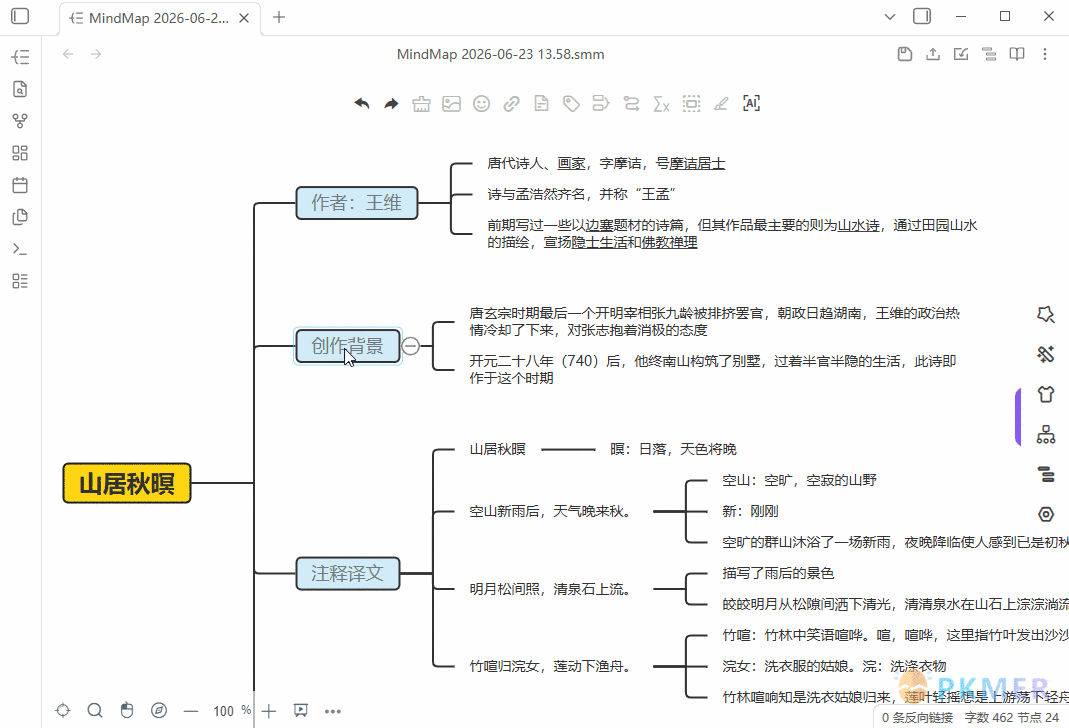Toggle the right sidebar

pyautogui.click(x=922, y=16)
